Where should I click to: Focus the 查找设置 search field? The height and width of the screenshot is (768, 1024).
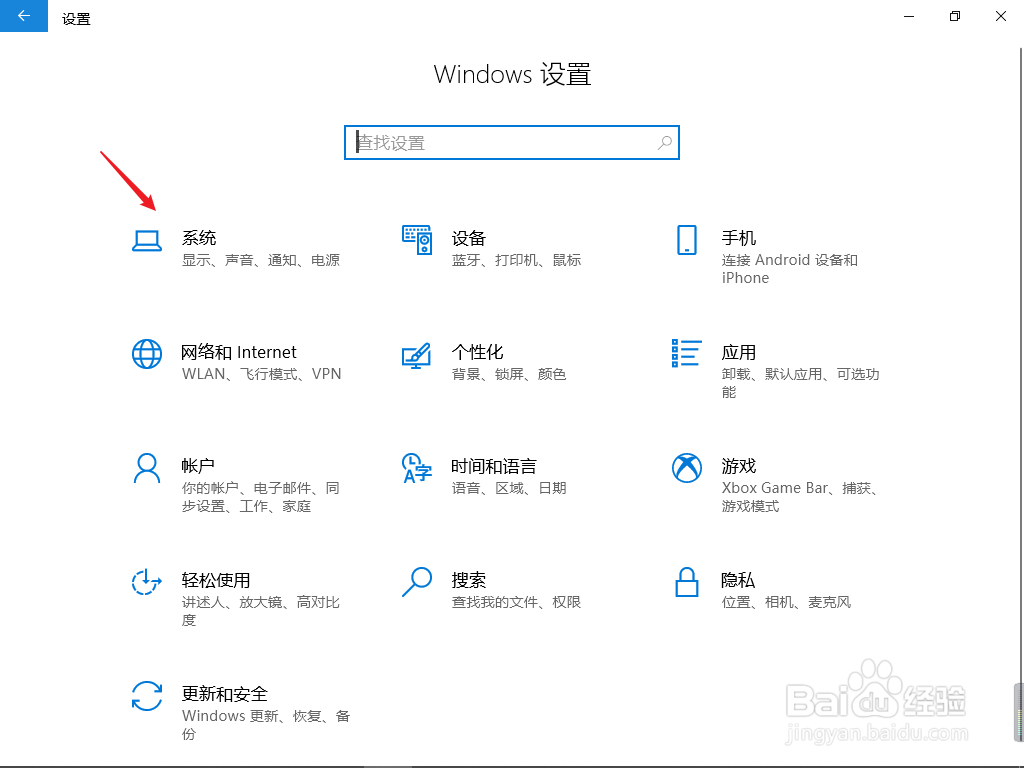512,142
